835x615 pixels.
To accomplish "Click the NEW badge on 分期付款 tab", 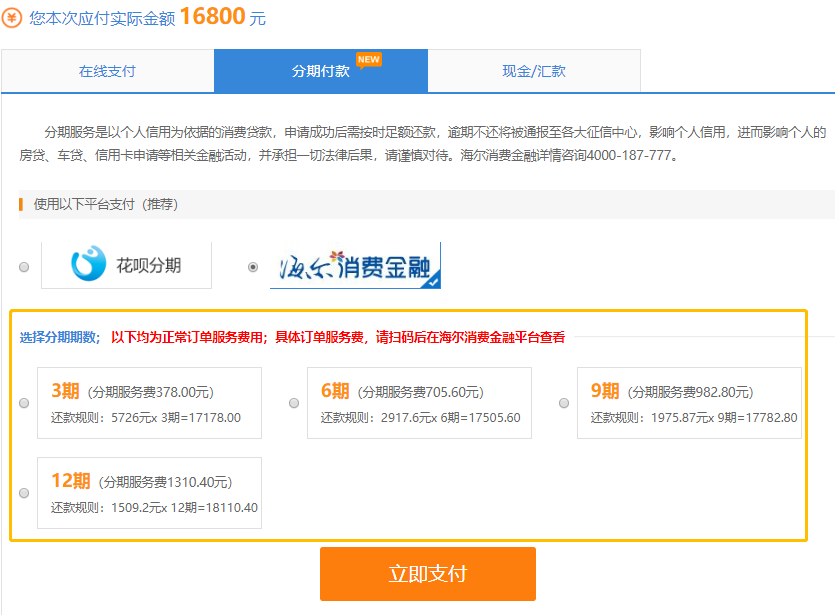I will click(370, 59).
